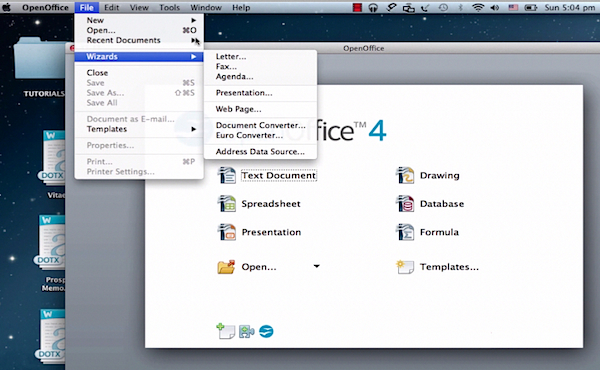Click the Database icon
Screen dimensions: 600x370
point(405,204)
